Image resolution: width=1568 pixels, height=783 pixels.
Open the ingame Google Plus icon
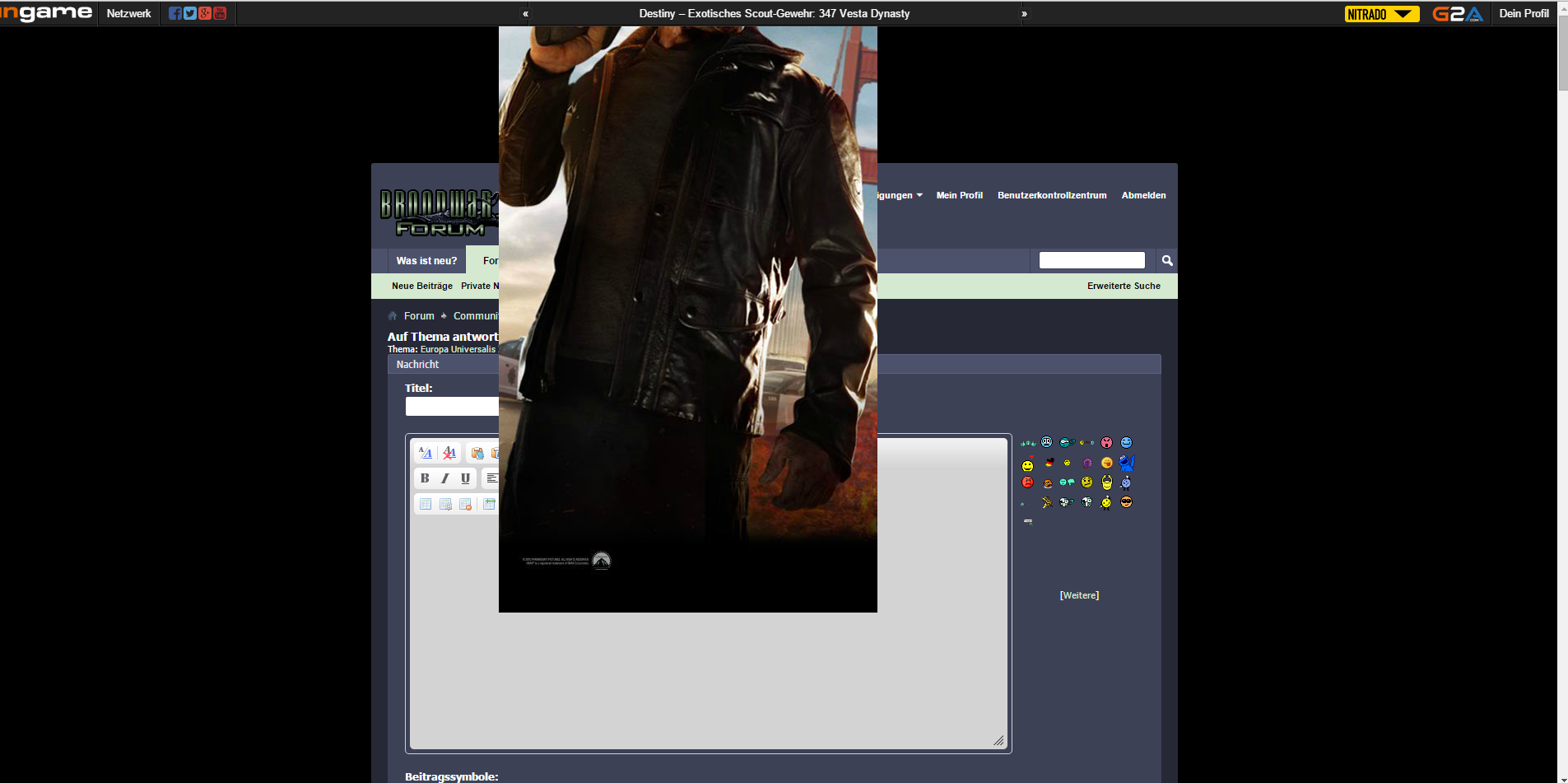[205, 13]
